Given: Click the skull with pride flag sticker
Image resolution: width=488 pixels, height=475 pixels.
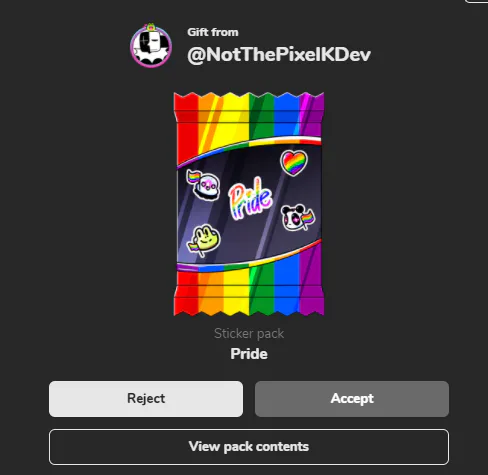Looking at the screenshot, I should 204,185.
